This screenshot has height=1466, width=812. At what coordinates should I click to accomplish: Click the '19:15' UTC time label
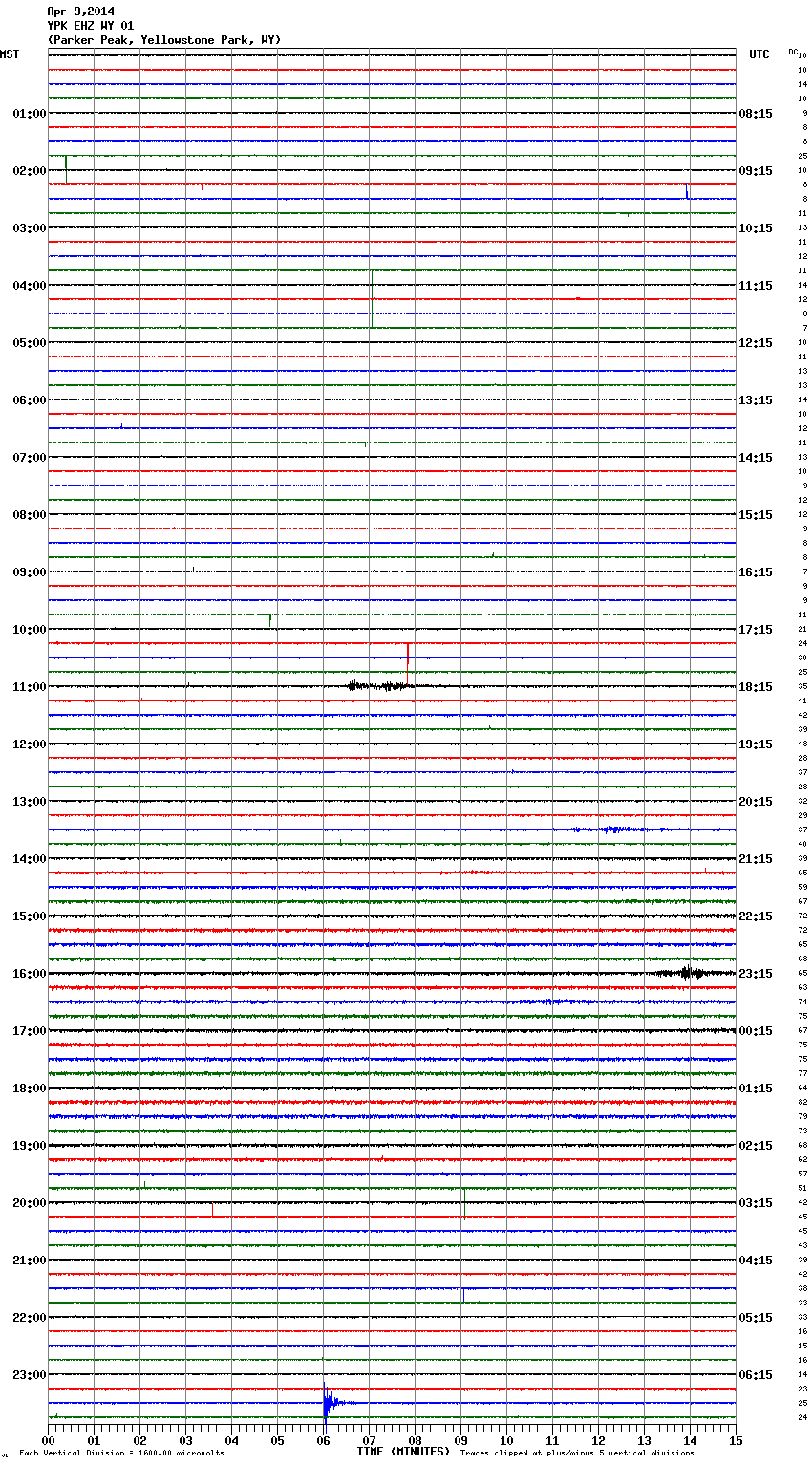click(756, 744)
